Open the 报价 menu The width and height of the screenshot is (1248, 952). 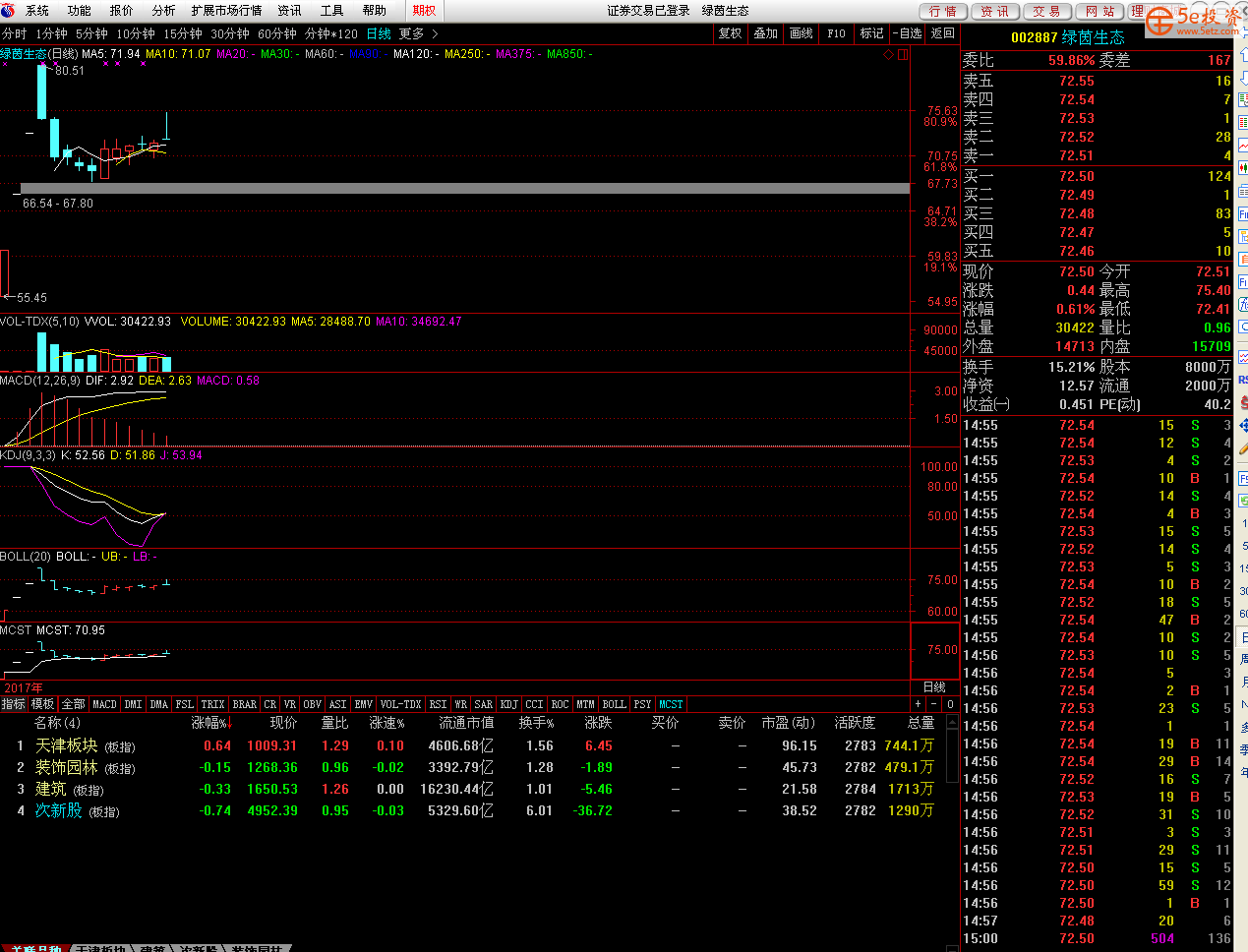(122, 11)
